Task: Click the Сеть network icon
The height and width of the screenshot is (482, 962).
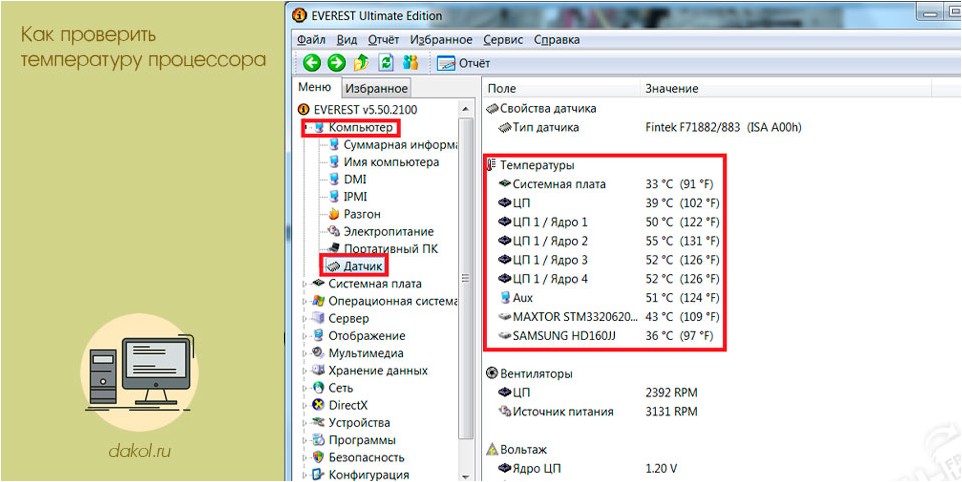Action: pyautogui.click(x=318, y=388)
